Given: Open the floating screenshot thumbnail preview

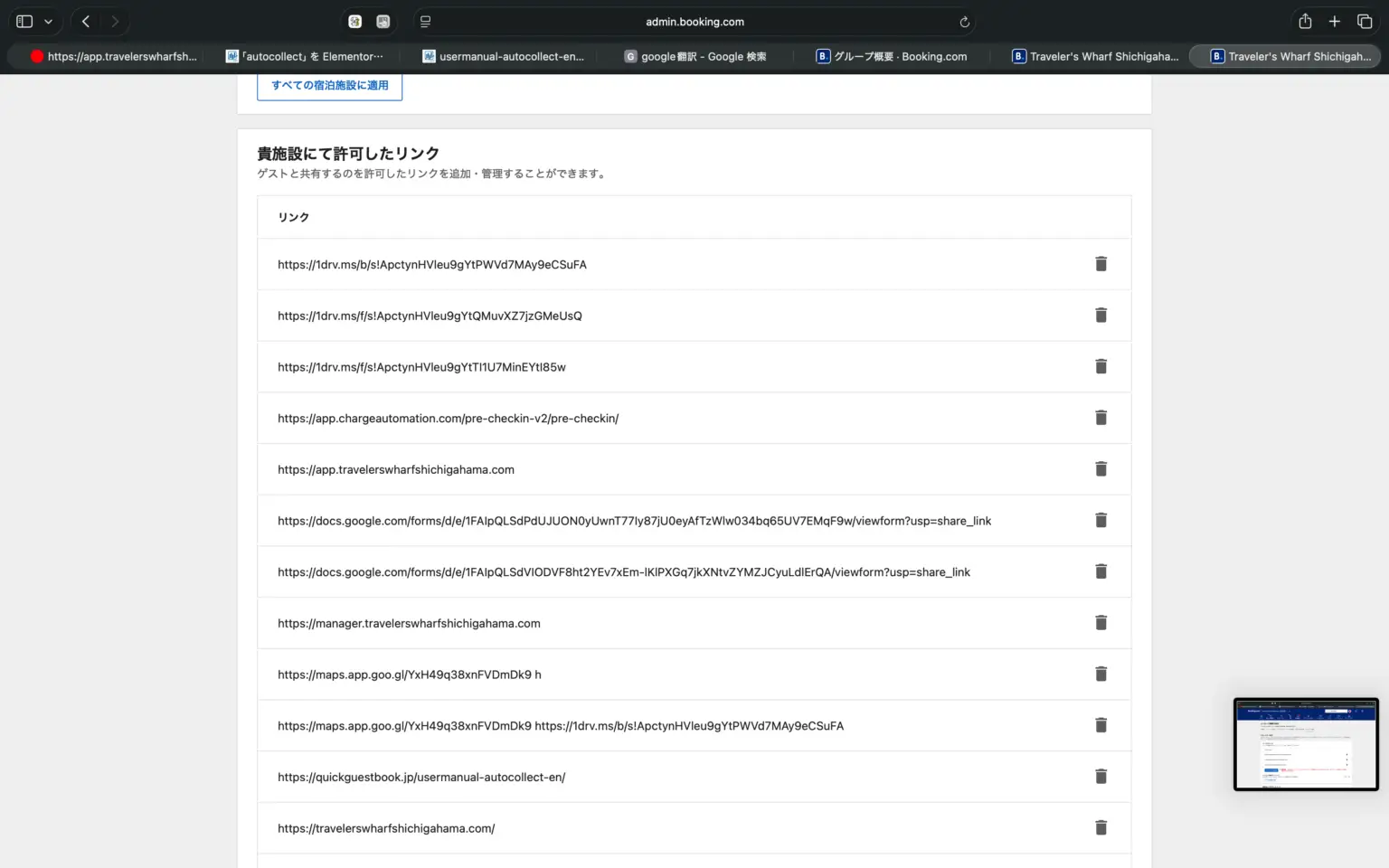Looking at the screenshot, I should click(1306, 744).
